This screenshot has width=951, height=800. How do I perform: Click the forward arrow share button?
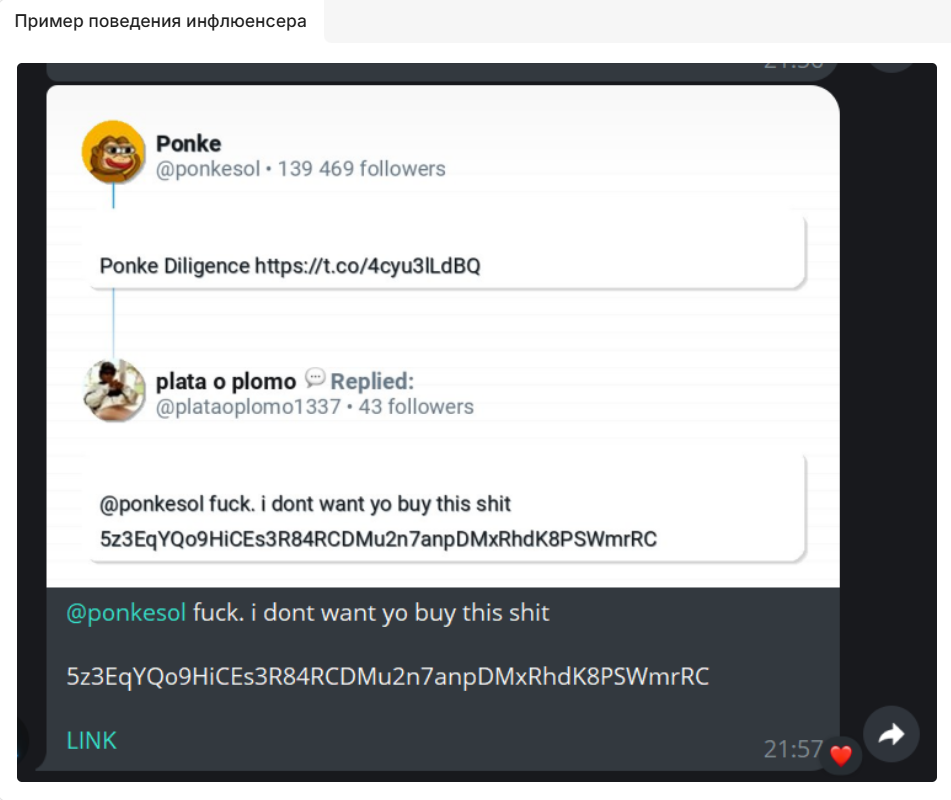click(890, 736)
